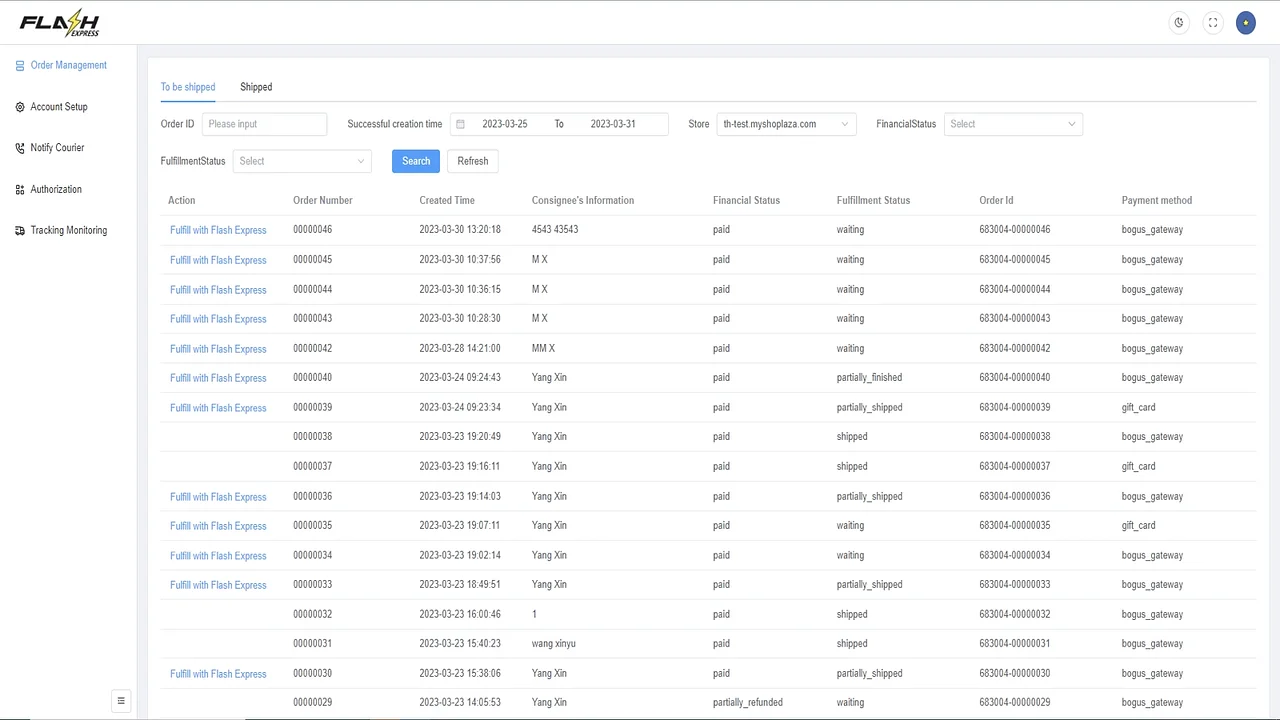Collapse the sidebar with the bottom-left button
Viewport: 1280px width, 720px height.
click(x=121, y=700)
